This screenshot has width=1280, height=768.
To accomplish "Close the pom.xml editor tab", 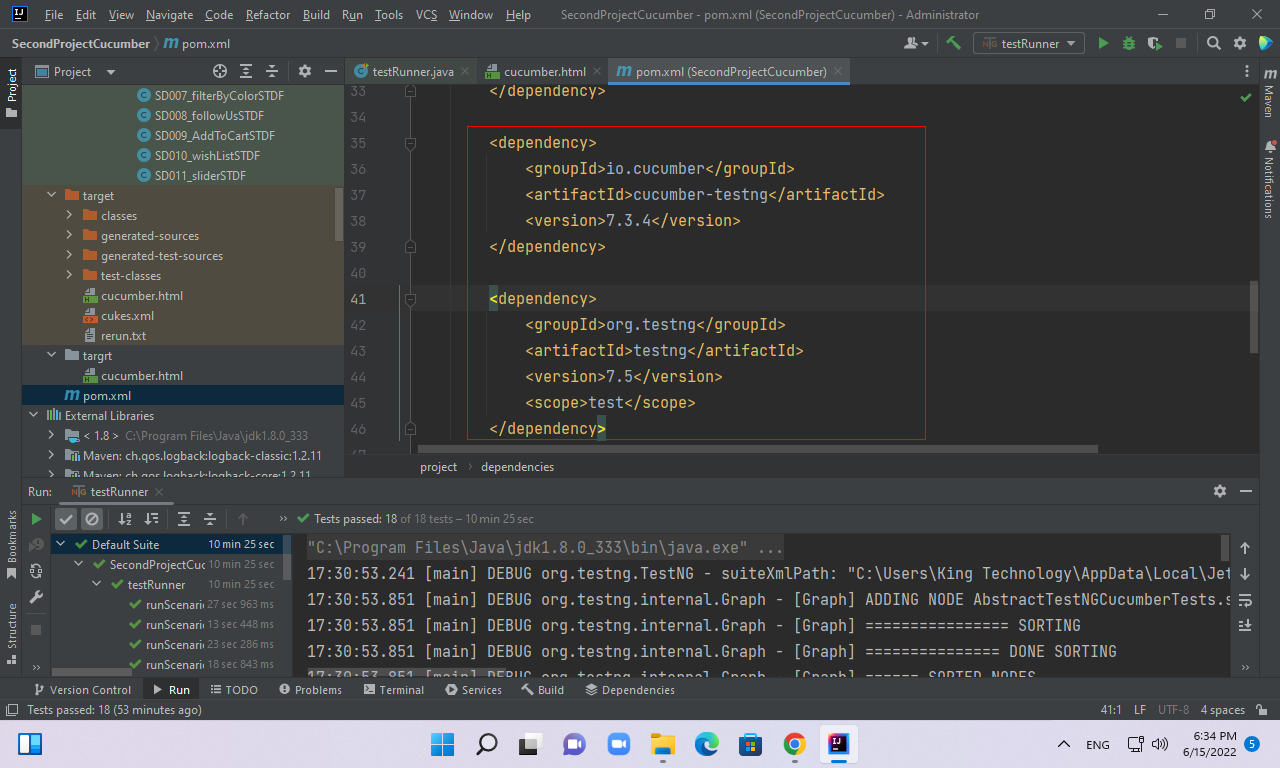I will pyautogui.click(x=839, y=71).
